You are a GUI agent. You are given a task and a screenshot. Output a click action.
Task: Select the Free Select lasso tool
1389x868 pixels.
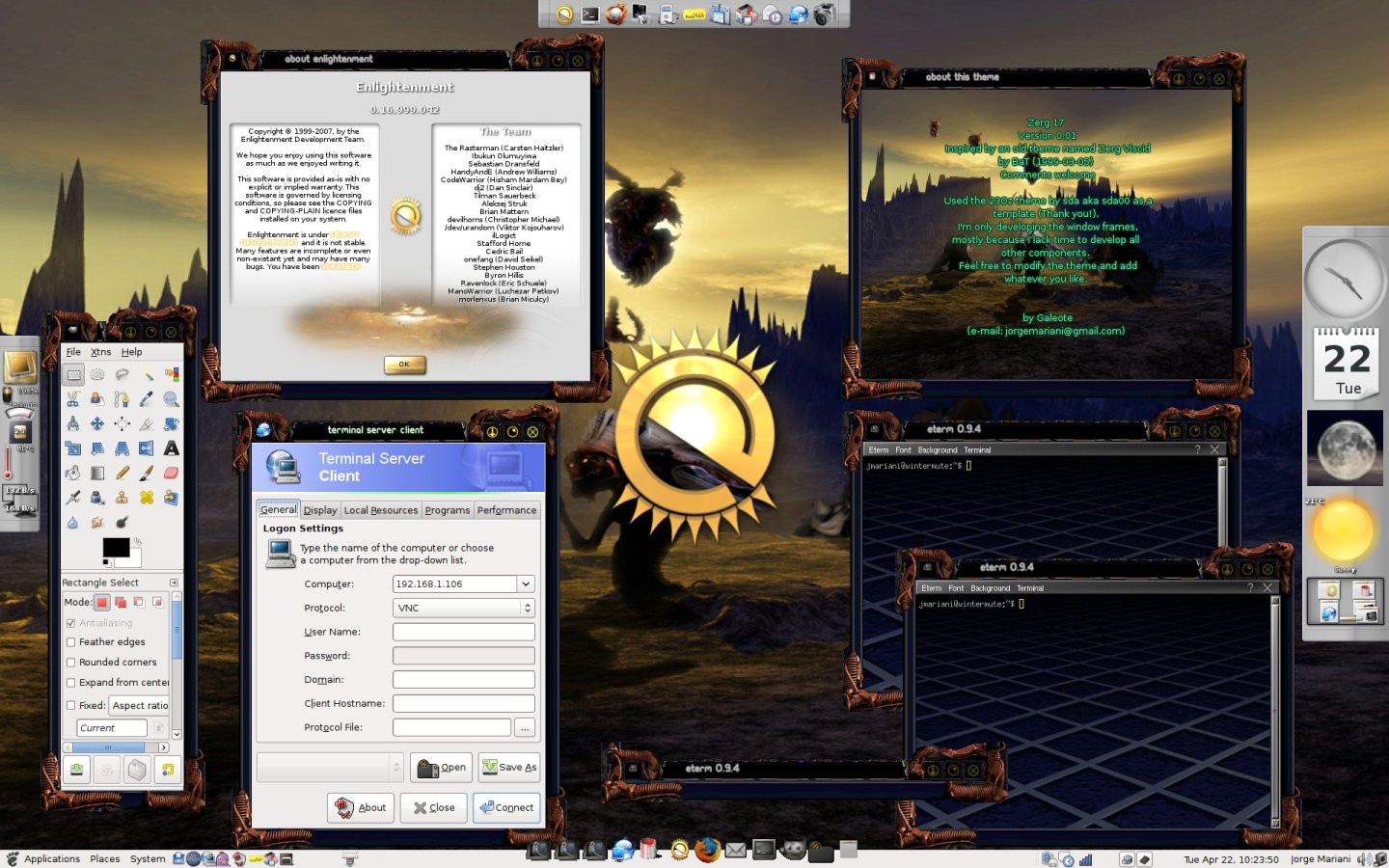tap(123, 374)
